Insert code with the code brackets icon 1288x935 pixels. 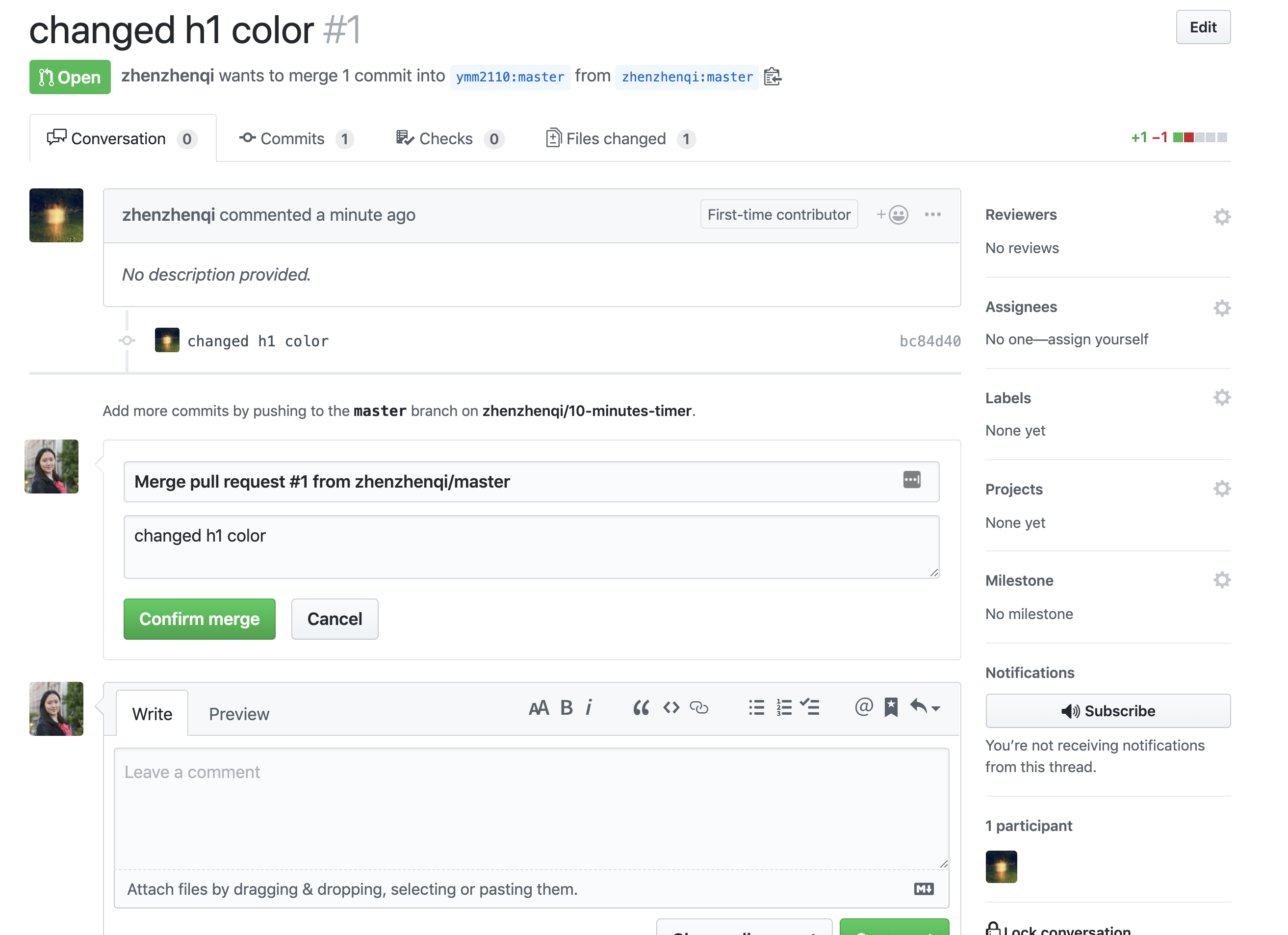coord(671,708)
